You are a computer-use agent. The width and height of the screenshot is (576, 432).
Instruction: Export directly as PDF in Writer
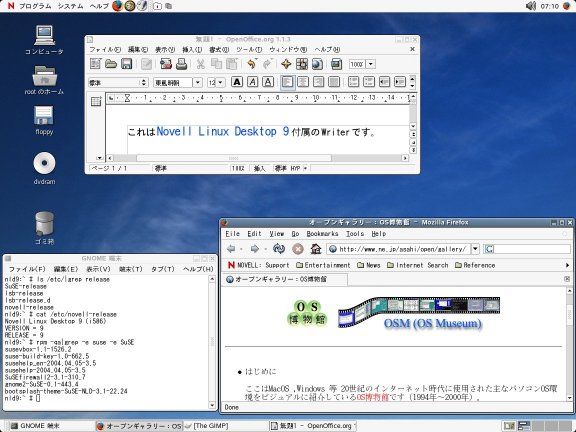click(166, 64)
